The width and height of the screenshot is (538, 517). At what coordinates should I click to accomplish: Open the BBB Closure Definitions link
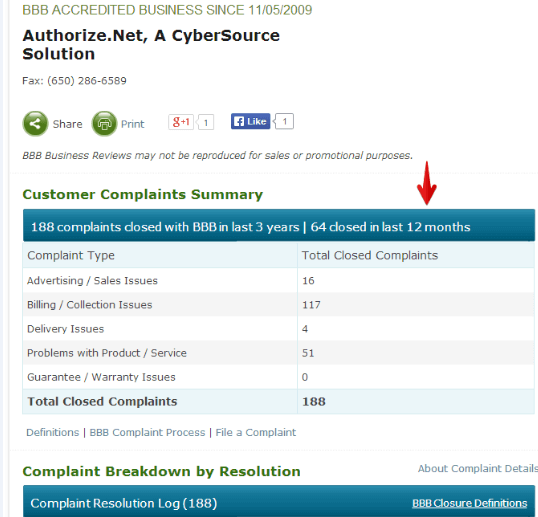tap(469, 503)
